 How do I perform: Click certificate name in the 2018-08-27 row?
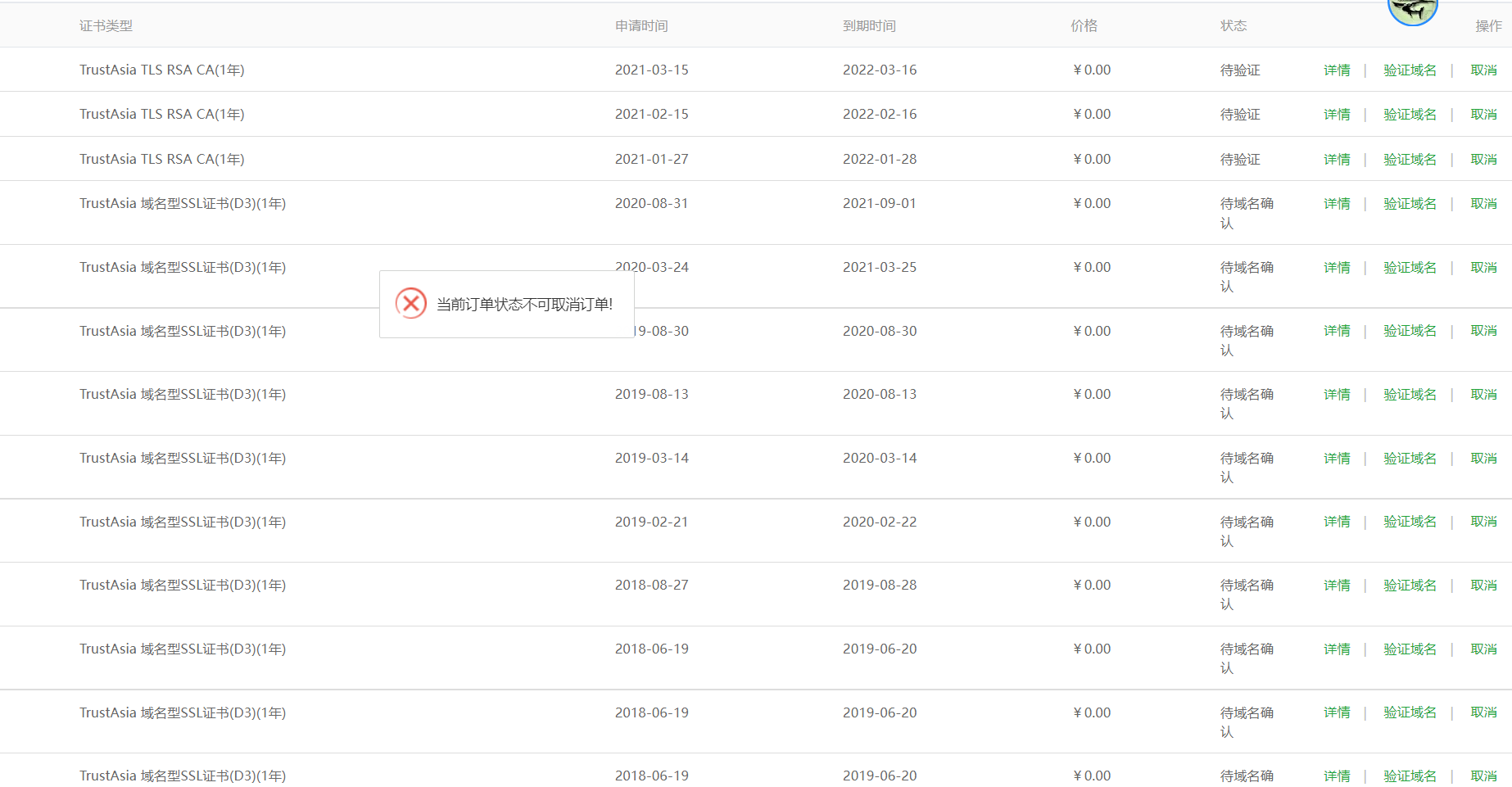point(183,586)
